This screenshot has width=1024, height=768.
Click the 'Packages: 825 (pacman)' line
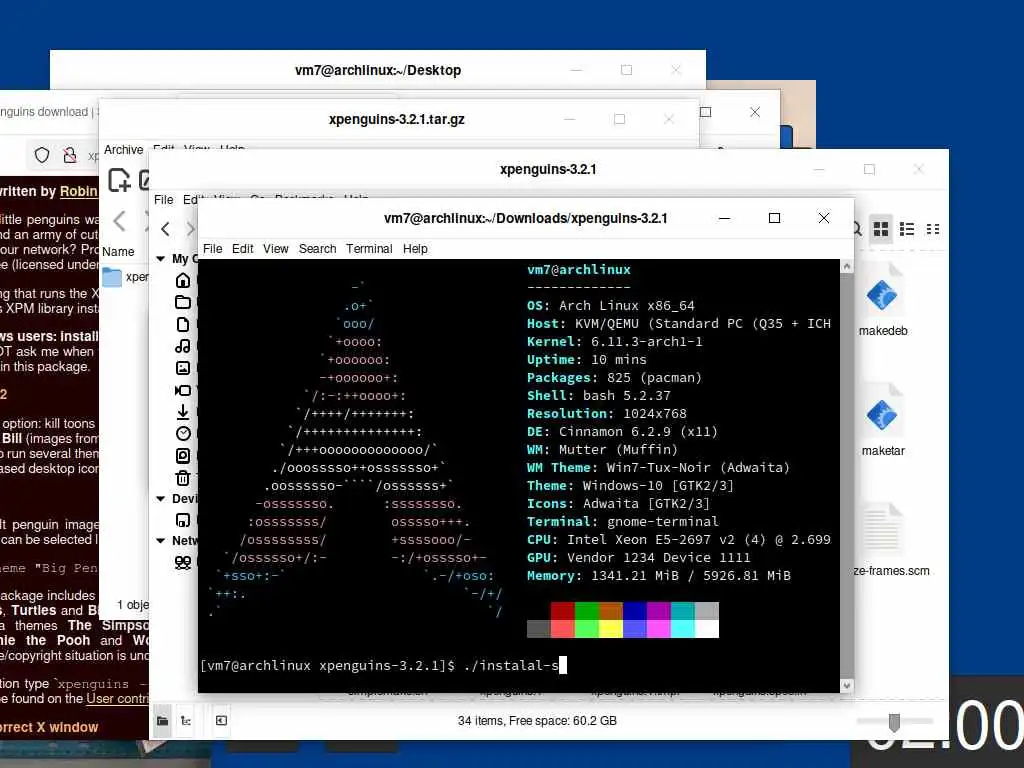pos(614,377)
